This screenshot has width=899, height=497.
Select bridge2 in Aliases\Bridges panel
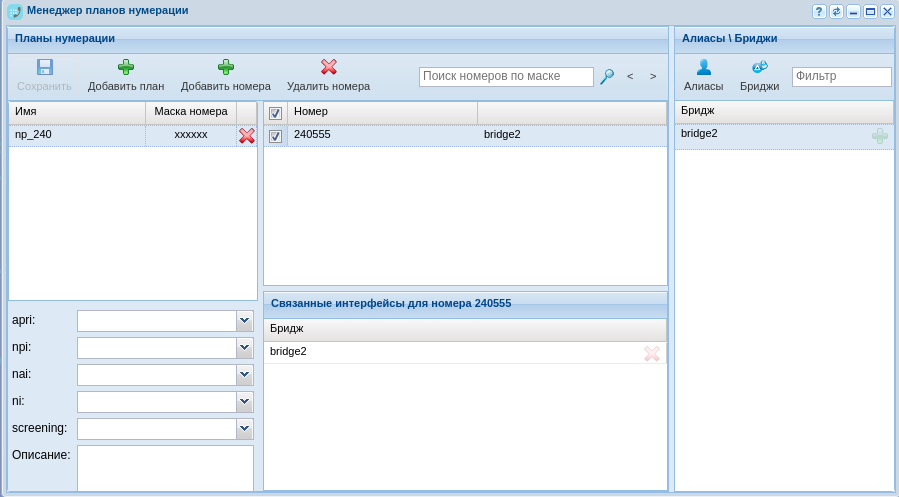(784, 136)
